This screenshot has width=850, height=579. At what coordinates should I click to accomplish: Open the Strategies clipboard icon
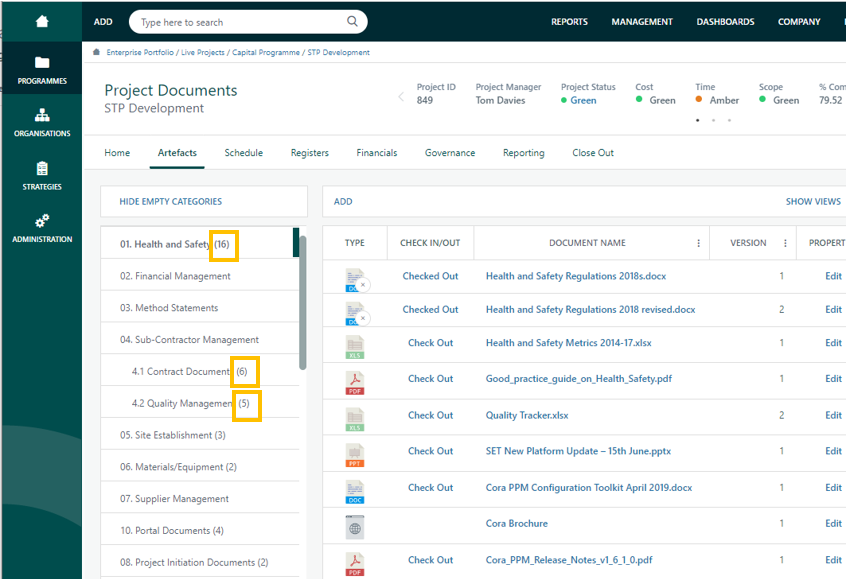pos(42,168)
